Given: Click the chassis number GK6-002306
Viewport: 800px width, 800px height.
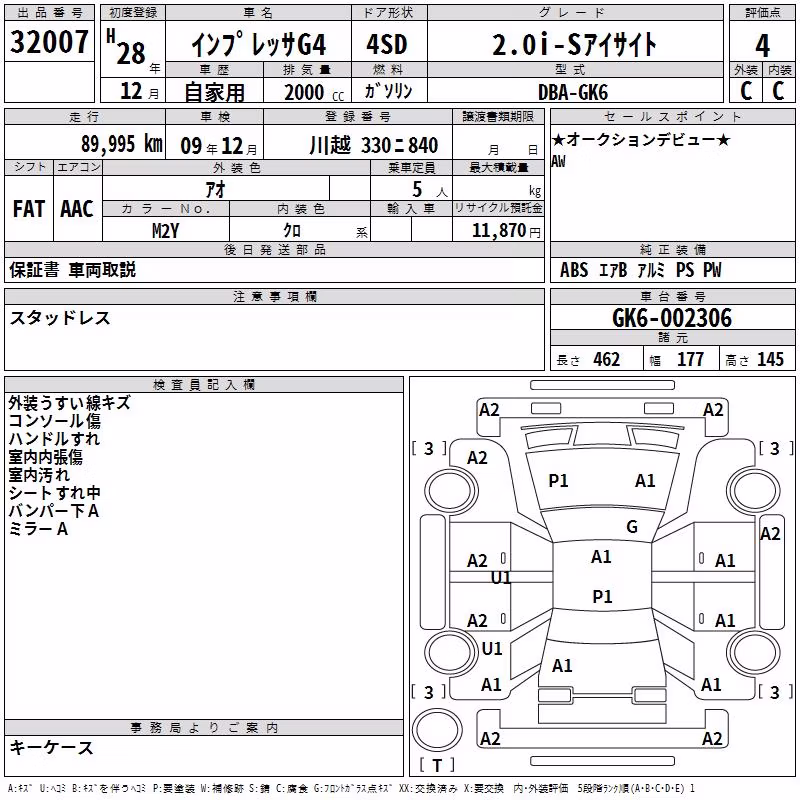Looking at the screenshot, I should (672, 318).
